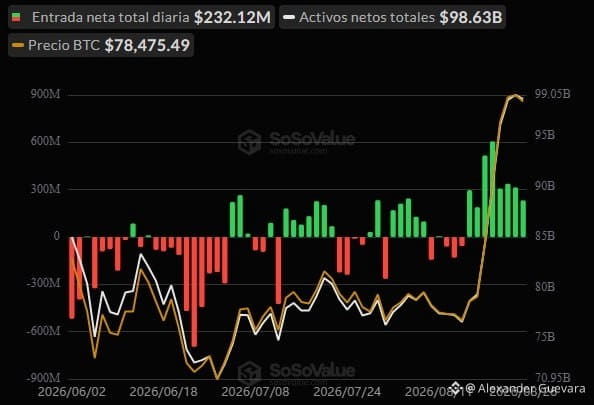Click the -900M left axis label
Image resolution: width=594 pixels, height=405 pixels.
[x=43, y=378]
